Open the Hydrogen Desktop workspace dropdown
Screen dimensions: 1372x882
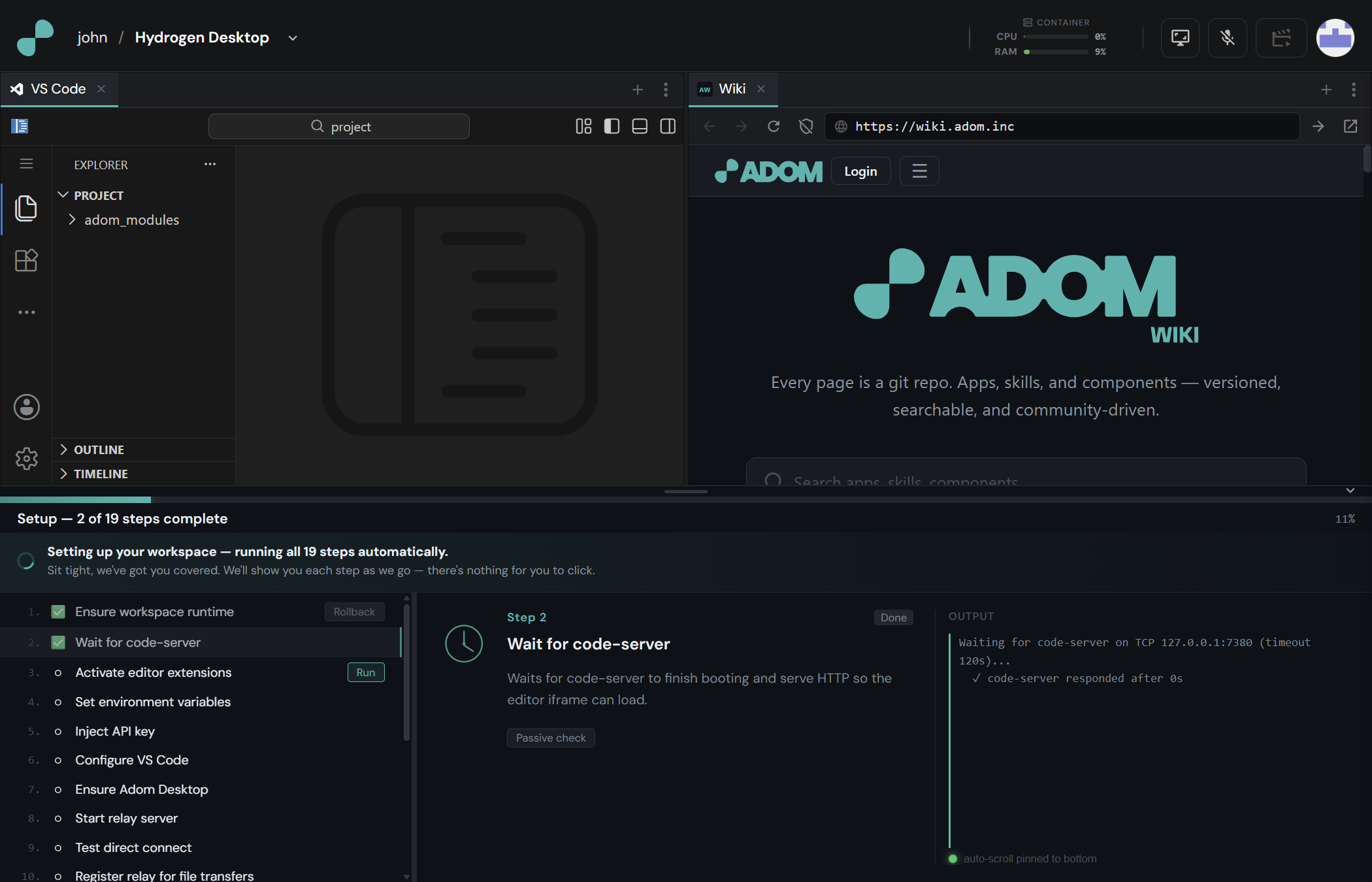tap(293, 38)
